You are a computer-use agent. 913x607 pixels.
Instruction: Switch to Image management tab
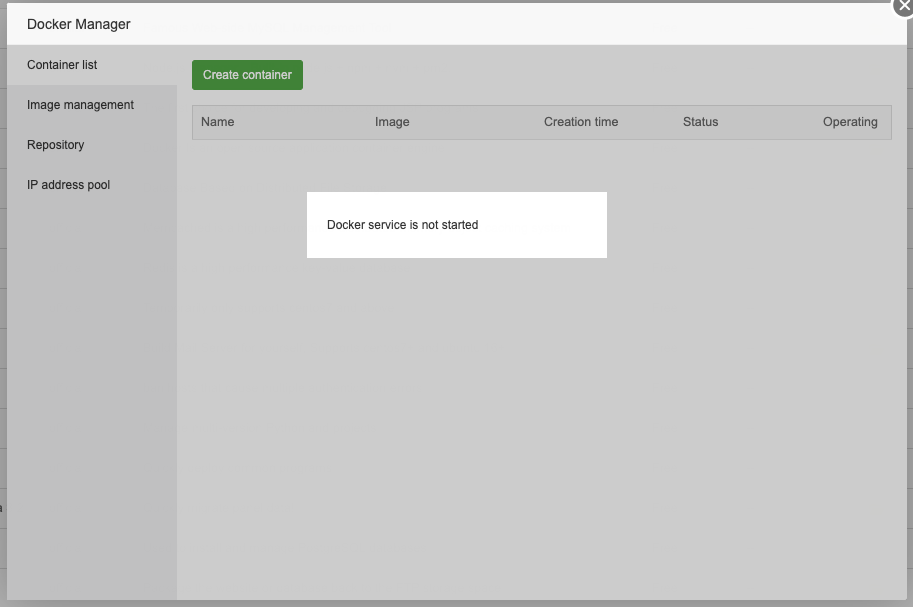click(x=92, y=105)
